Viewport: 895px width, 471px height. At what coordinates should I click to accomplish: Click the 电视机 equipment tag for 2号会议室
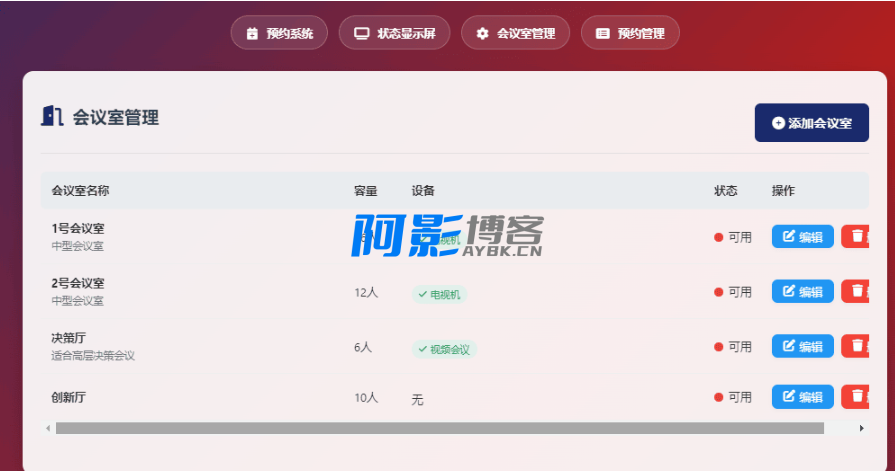pyautogui.click(x=439, y=294)
